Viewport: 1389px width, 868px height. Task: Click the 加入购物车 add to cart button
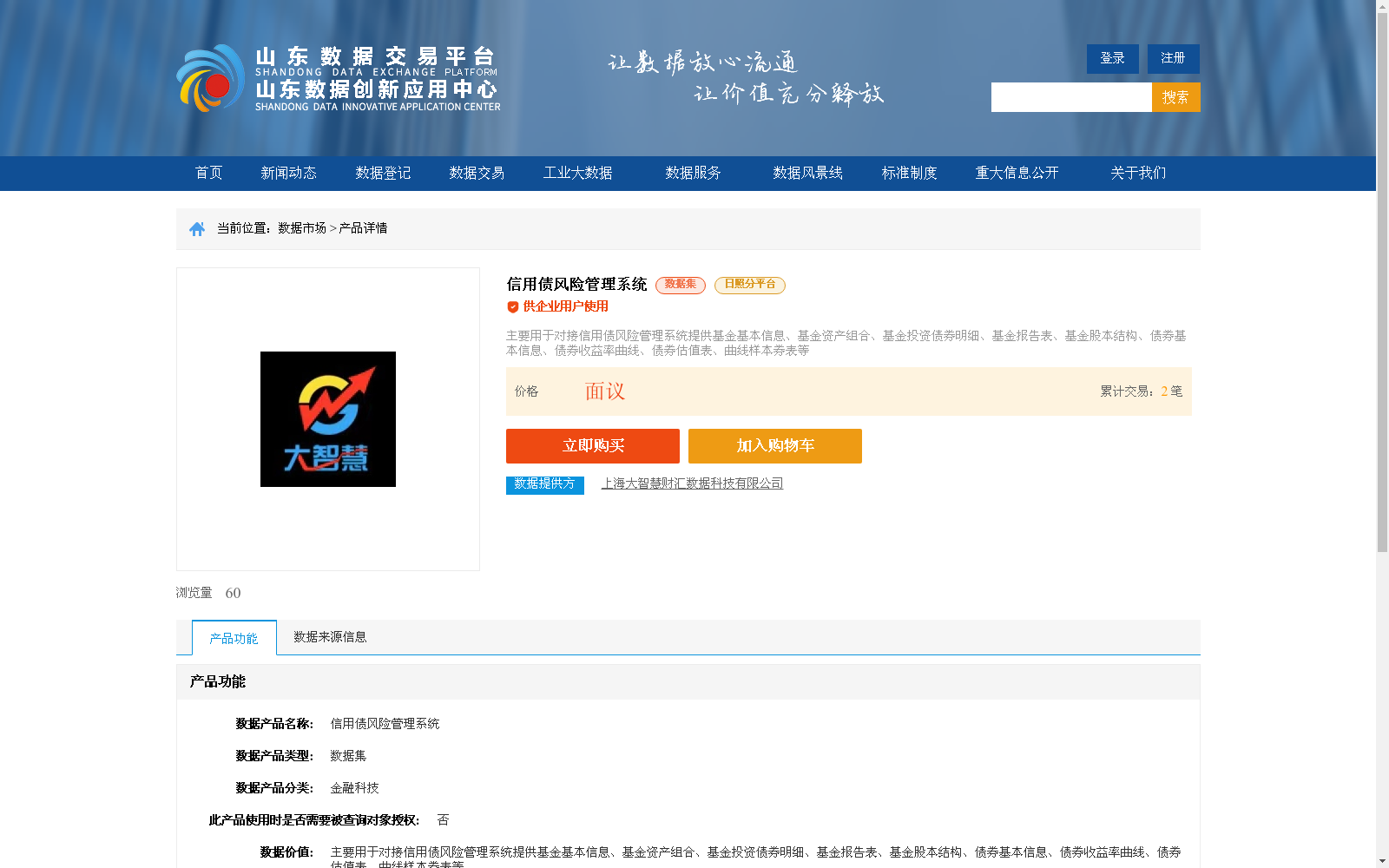775,446
